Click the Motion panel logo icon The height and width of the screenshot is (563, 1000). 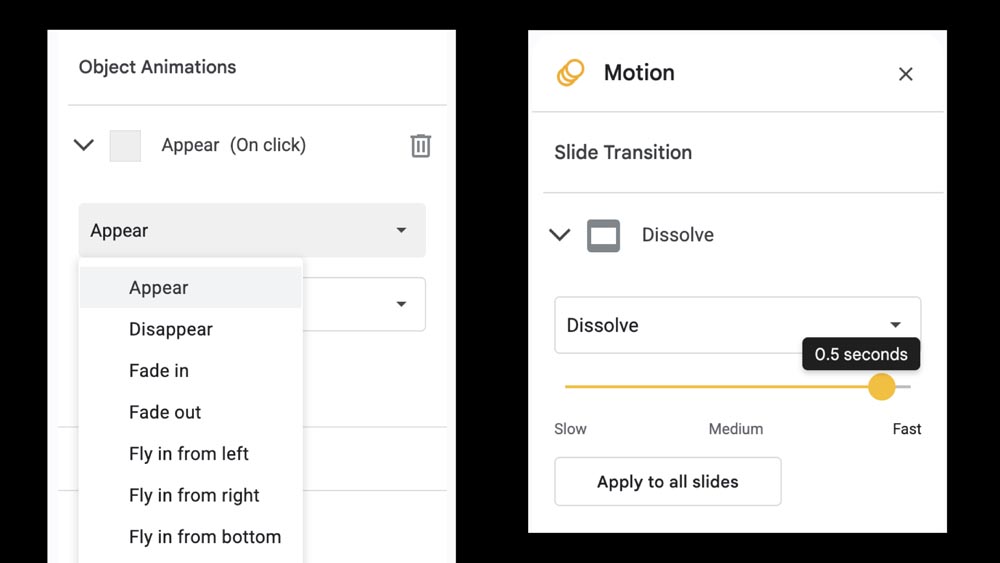coord(571,73)
